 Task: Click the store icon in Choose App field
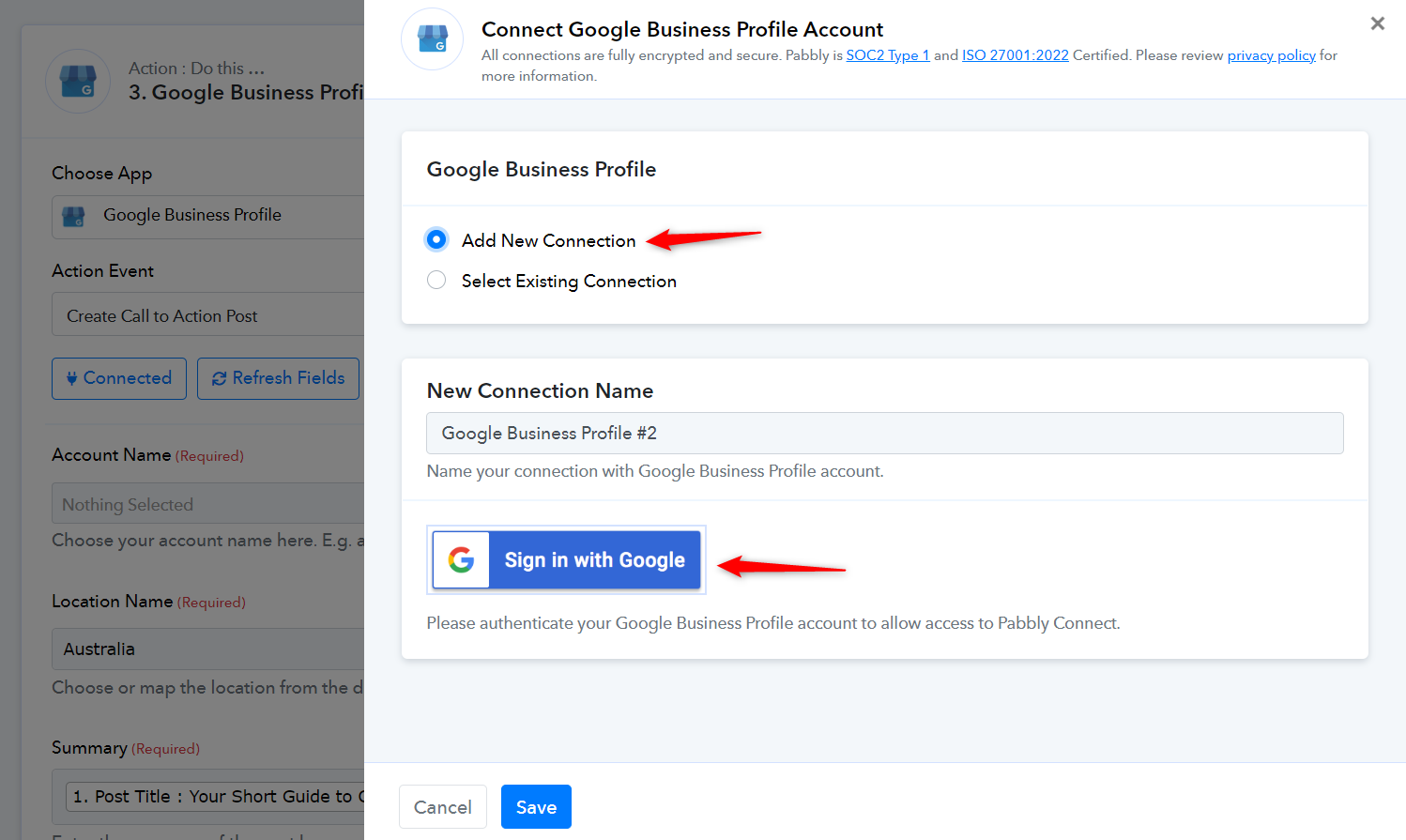tap(73, 216)
